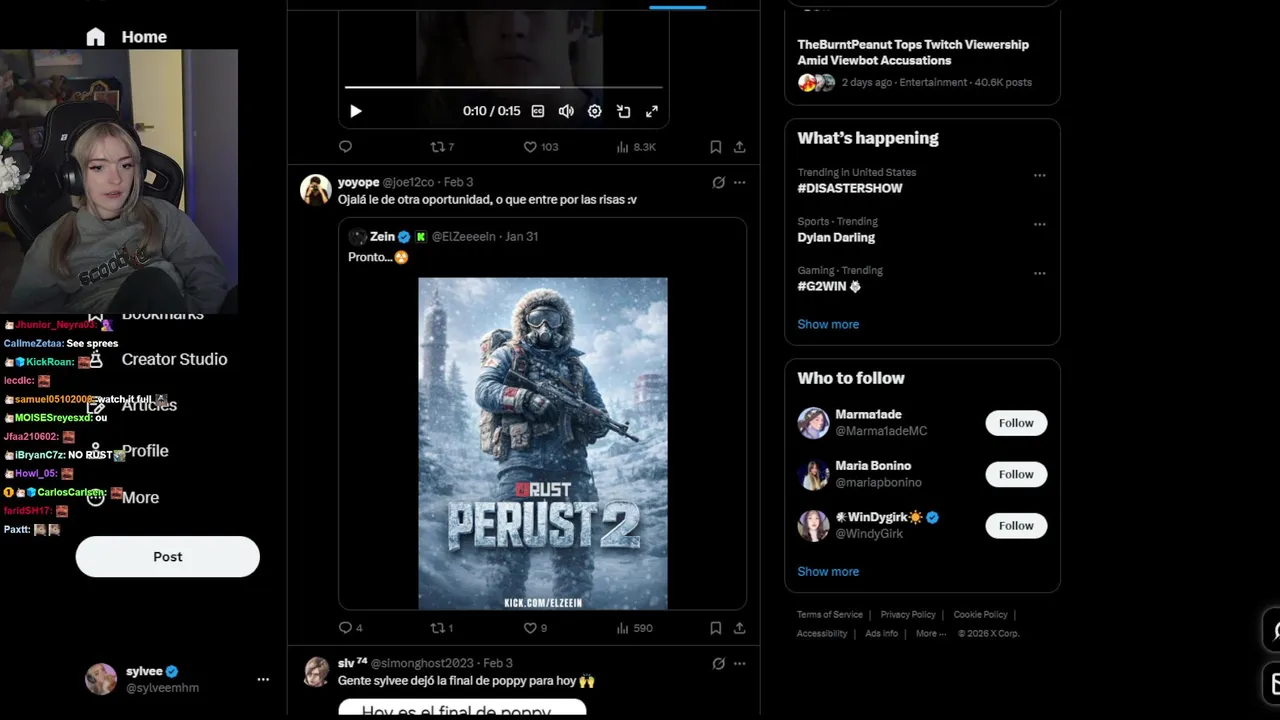Like yoyope post with 9 likes

pyautogui.click(x=536, y=628)
